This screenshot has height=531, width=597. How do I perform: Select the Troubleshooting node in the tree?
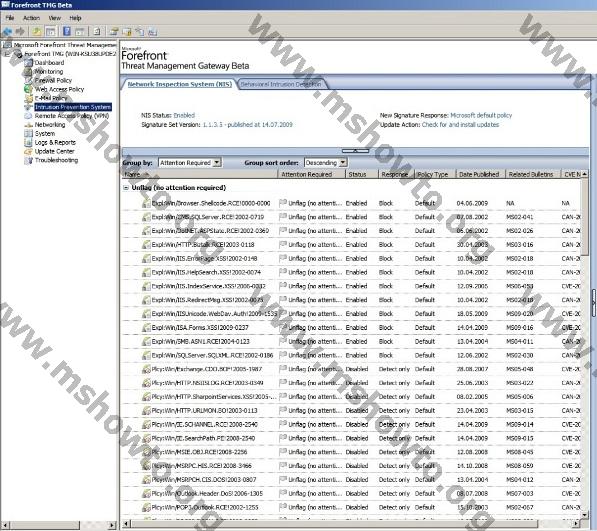click(56, 160)
